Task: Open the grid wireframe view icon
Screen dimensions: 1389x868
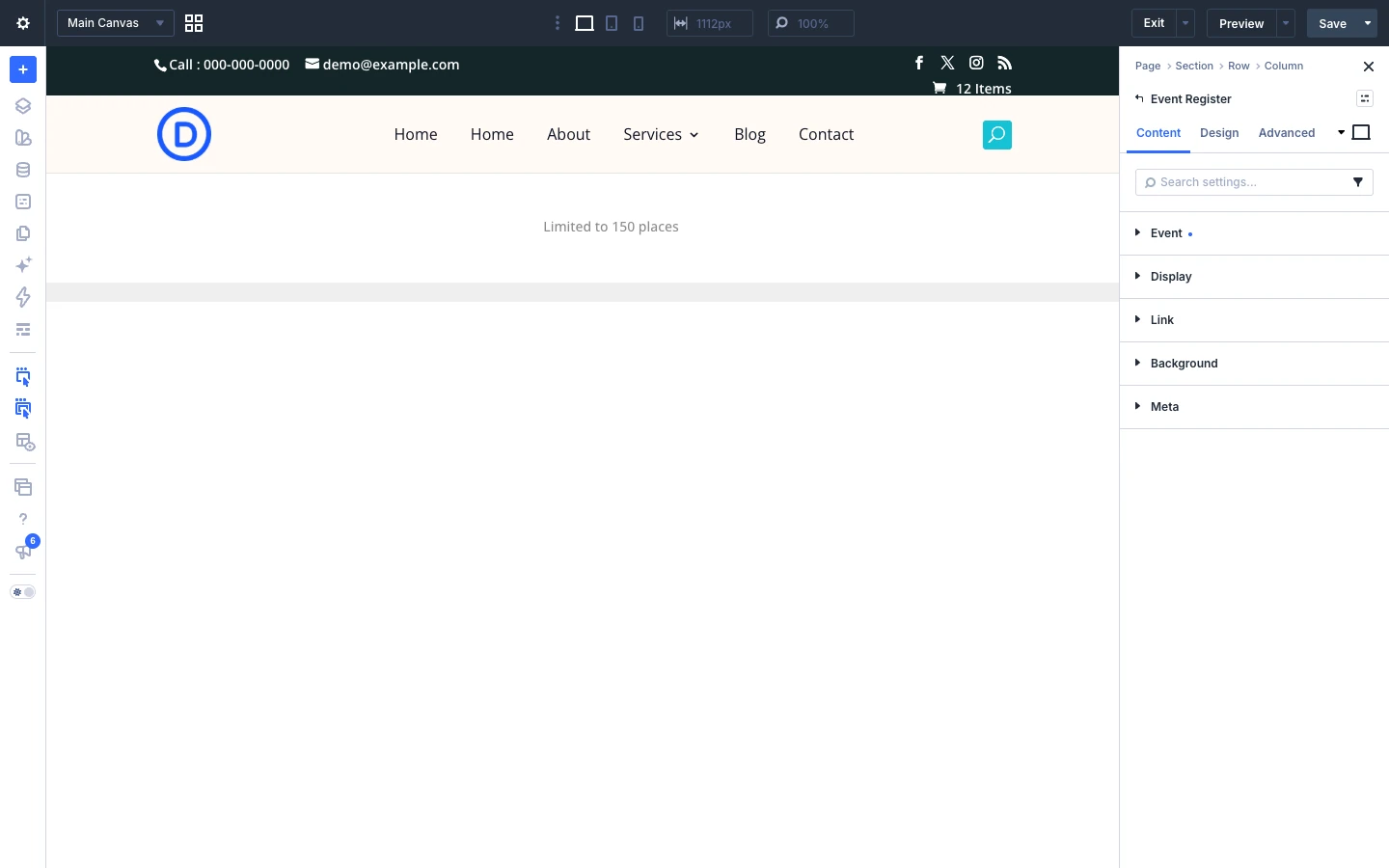Action: [194, 23]
